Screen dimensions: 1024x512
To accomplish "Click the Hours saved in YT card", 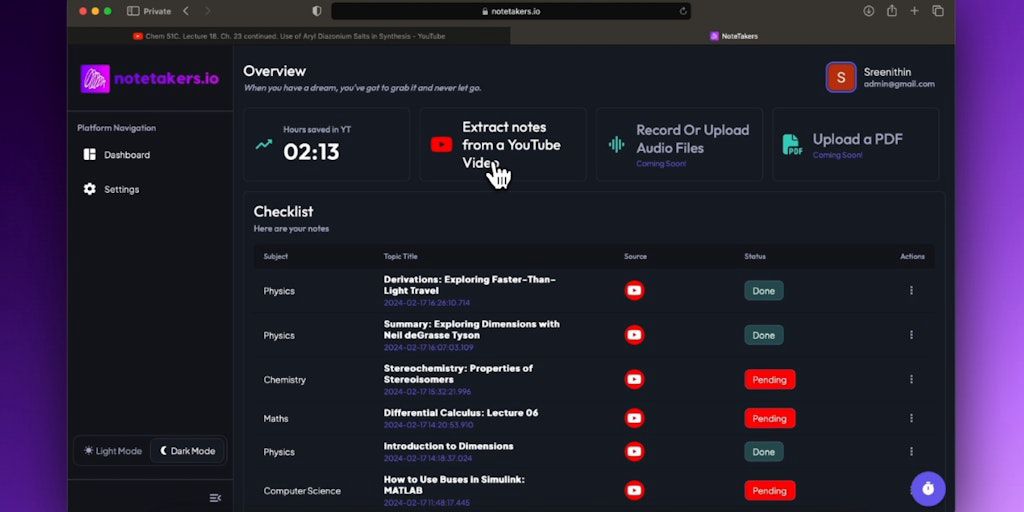I will click(327, 144).
